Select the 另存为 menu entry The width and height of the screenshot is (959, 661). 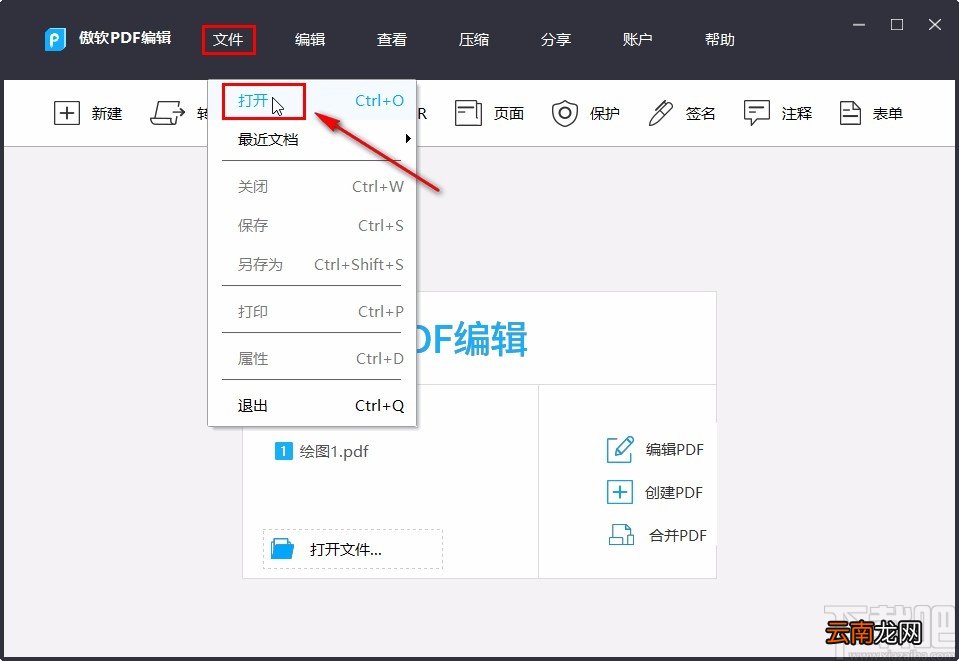coord(312,265)
